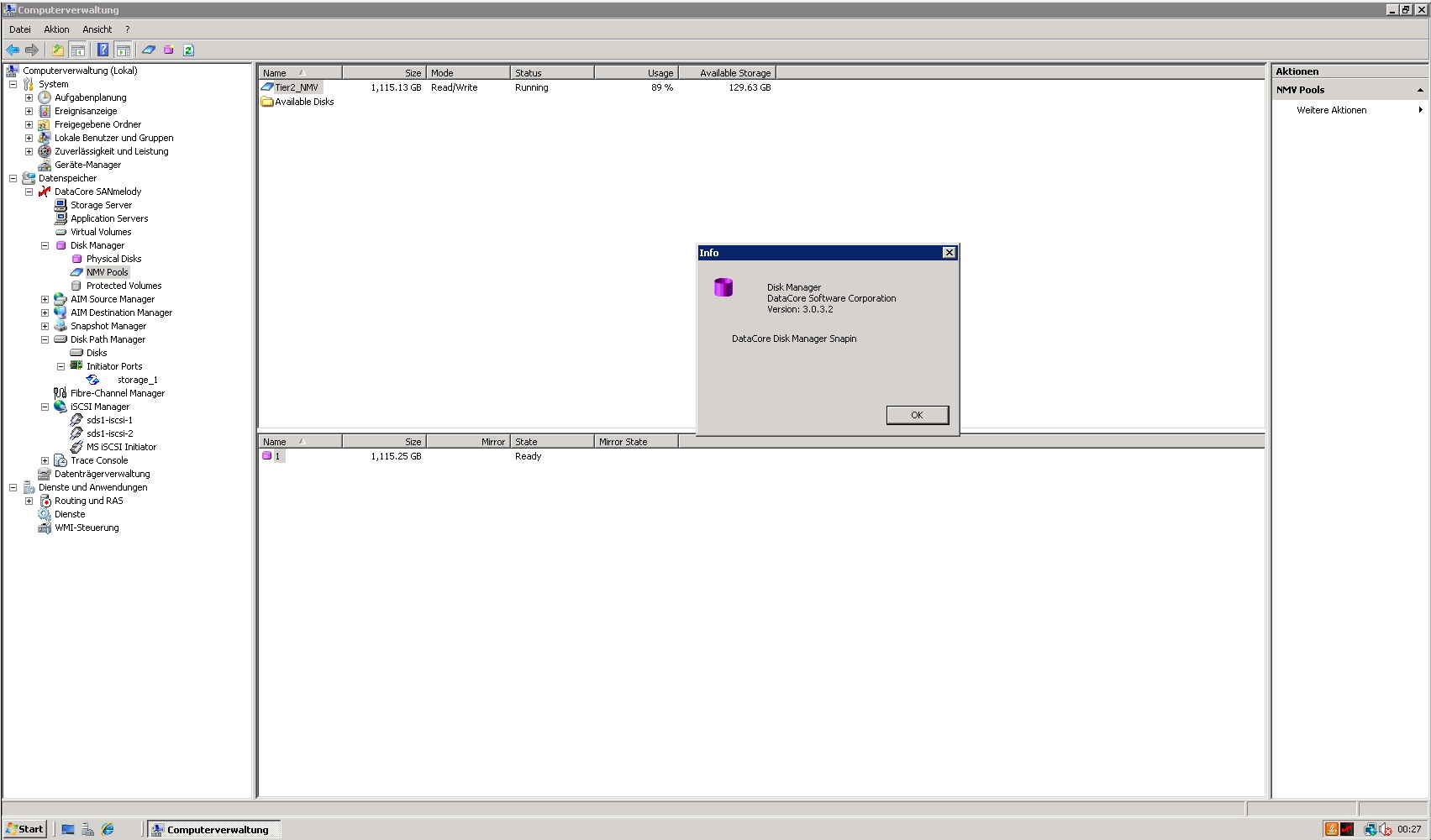Click the Fibre-Channel Manager icon
The height and width of the screenshot is (840, 1431).
pyautogui.click(x=61, y=393)
